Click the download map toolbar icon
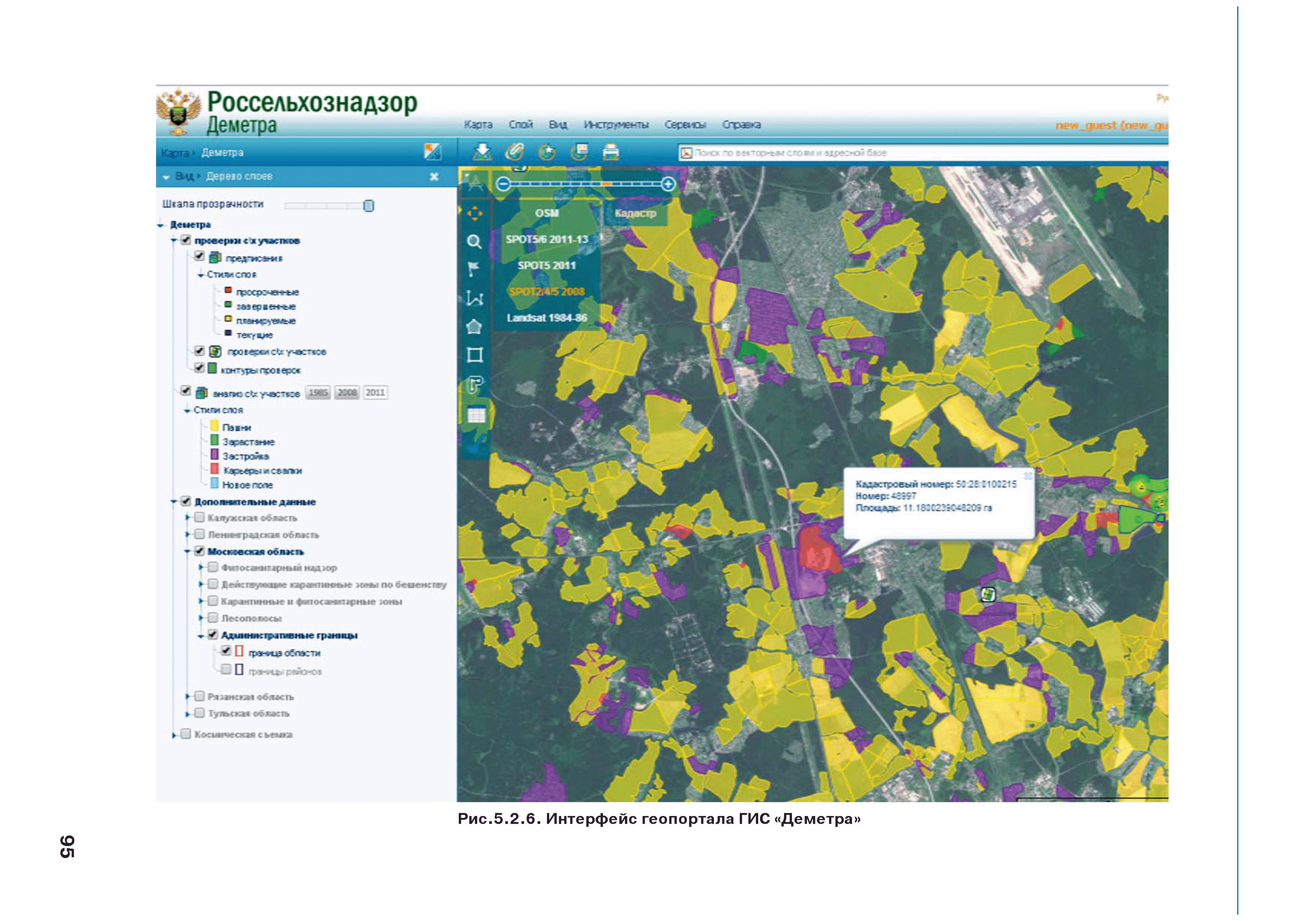 [x=482, y=152]
